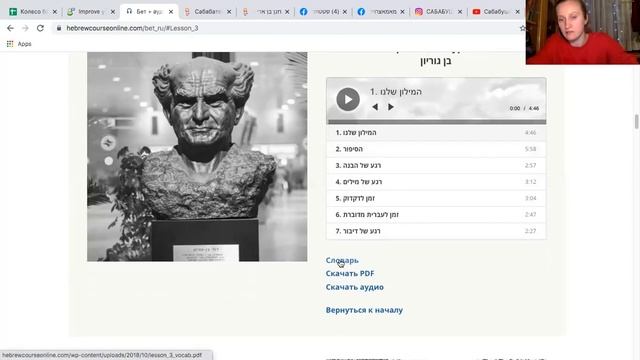
Task: Click the Скачать PDF link
Action: (x=350, y=273)
